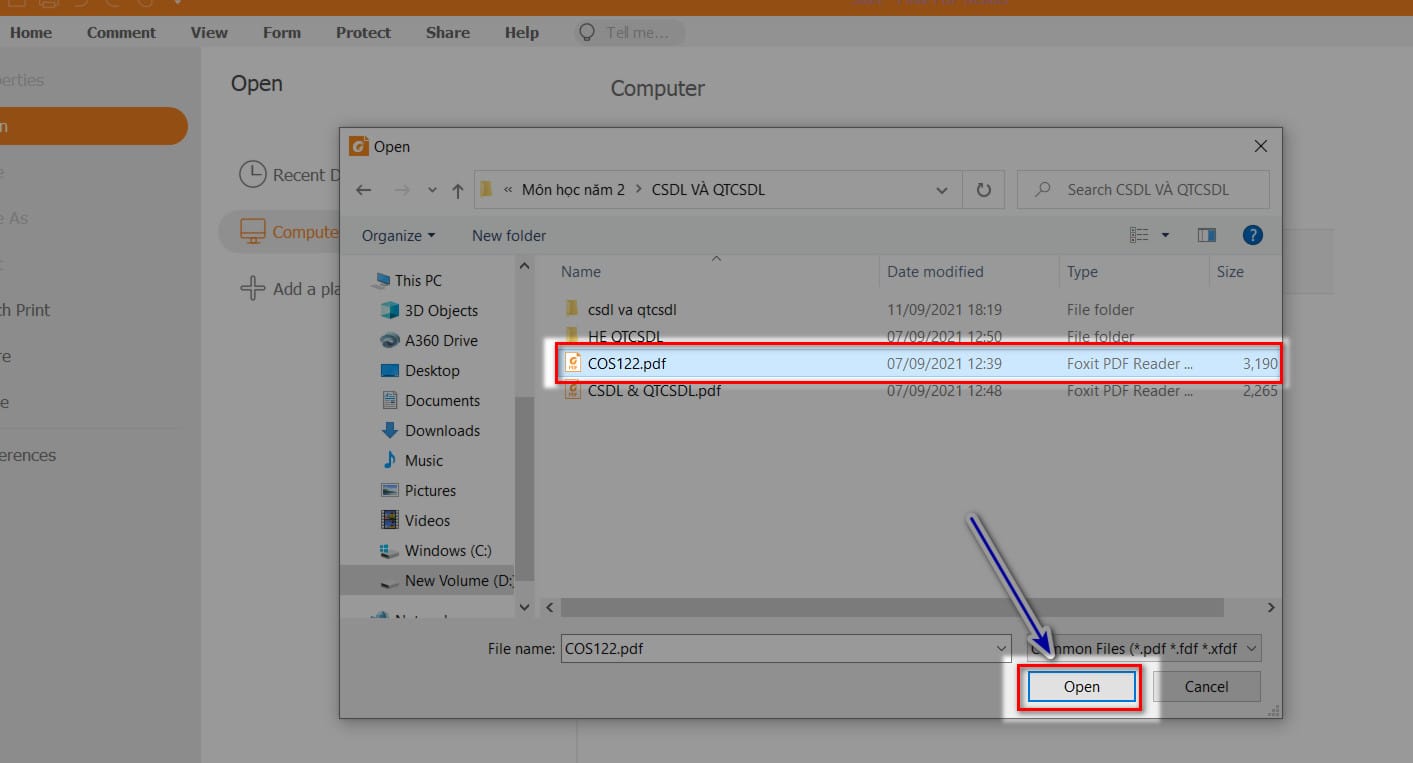Open Share tab in Foxit window
The image size is (1413, 763).
(x=448, y=32)
